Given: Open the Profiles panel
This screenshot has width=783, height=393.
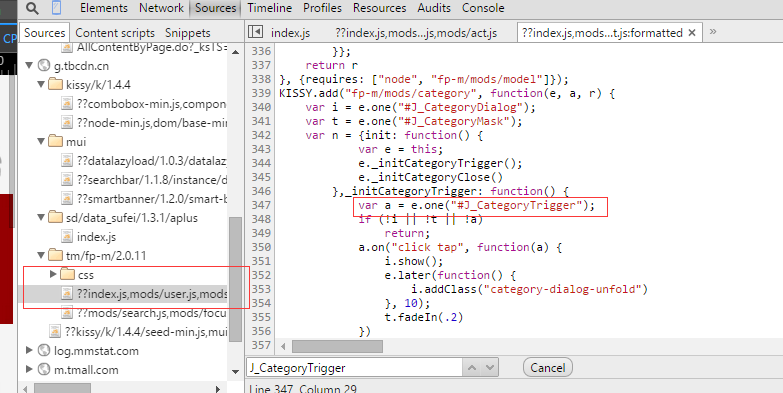Looking at the screenshot, I should (x=322, y=8).
